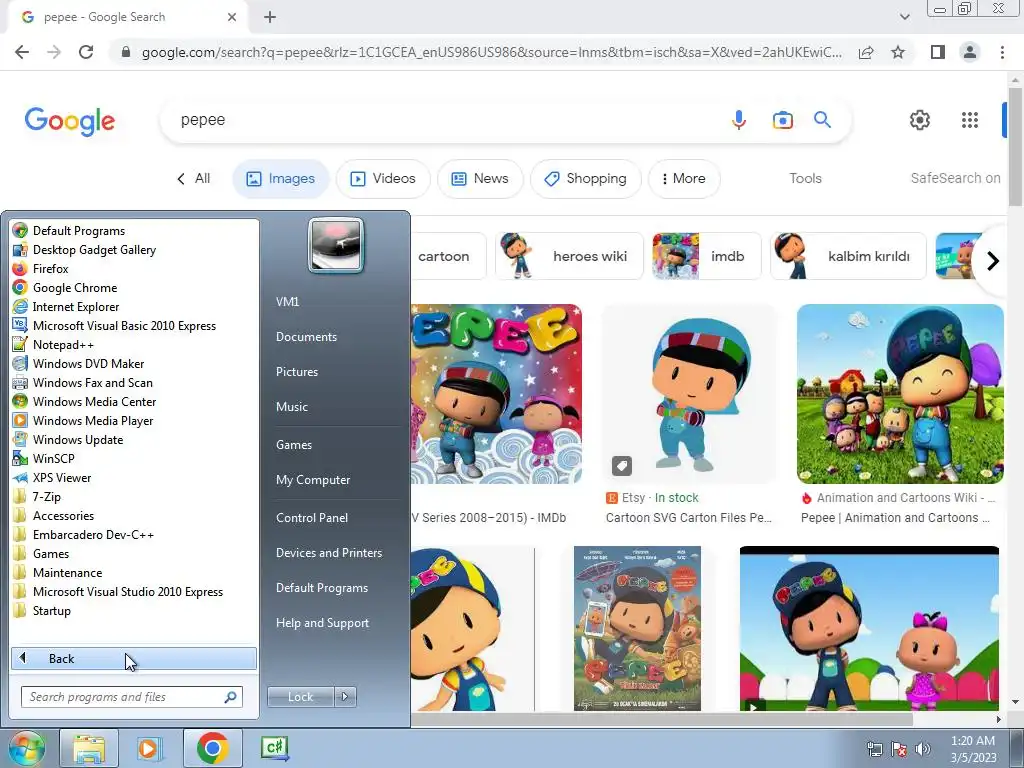
Task: Open Help and Support
Action: pyautogui.click(x=322, y=623)
